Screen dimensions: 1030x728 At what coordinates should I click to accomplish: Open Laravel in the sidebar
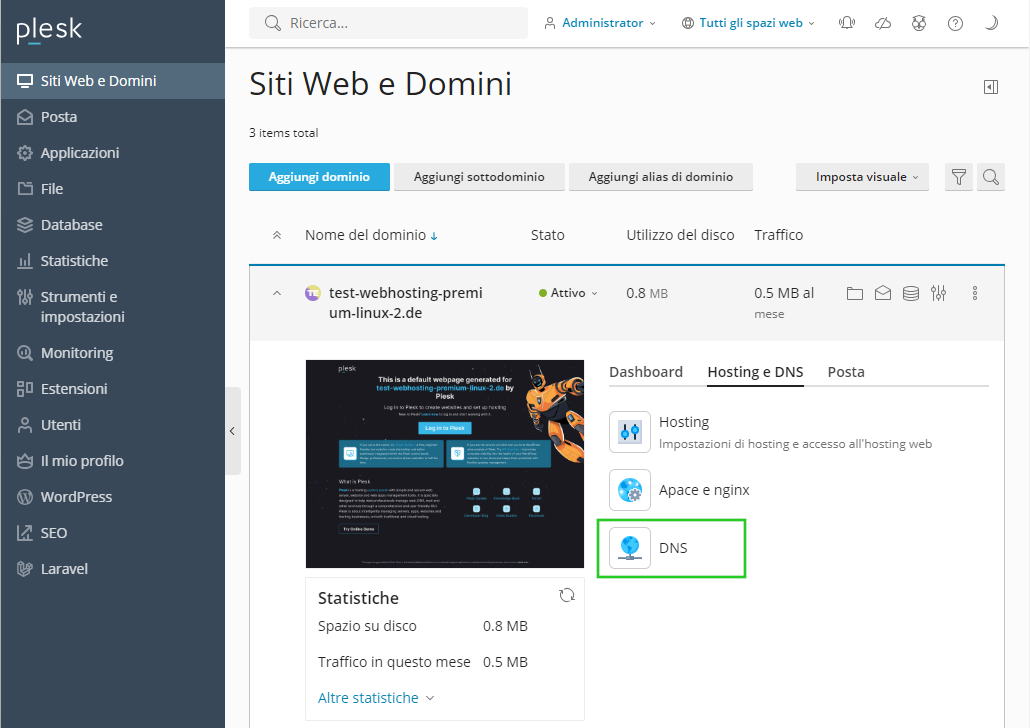click(112, 569)
